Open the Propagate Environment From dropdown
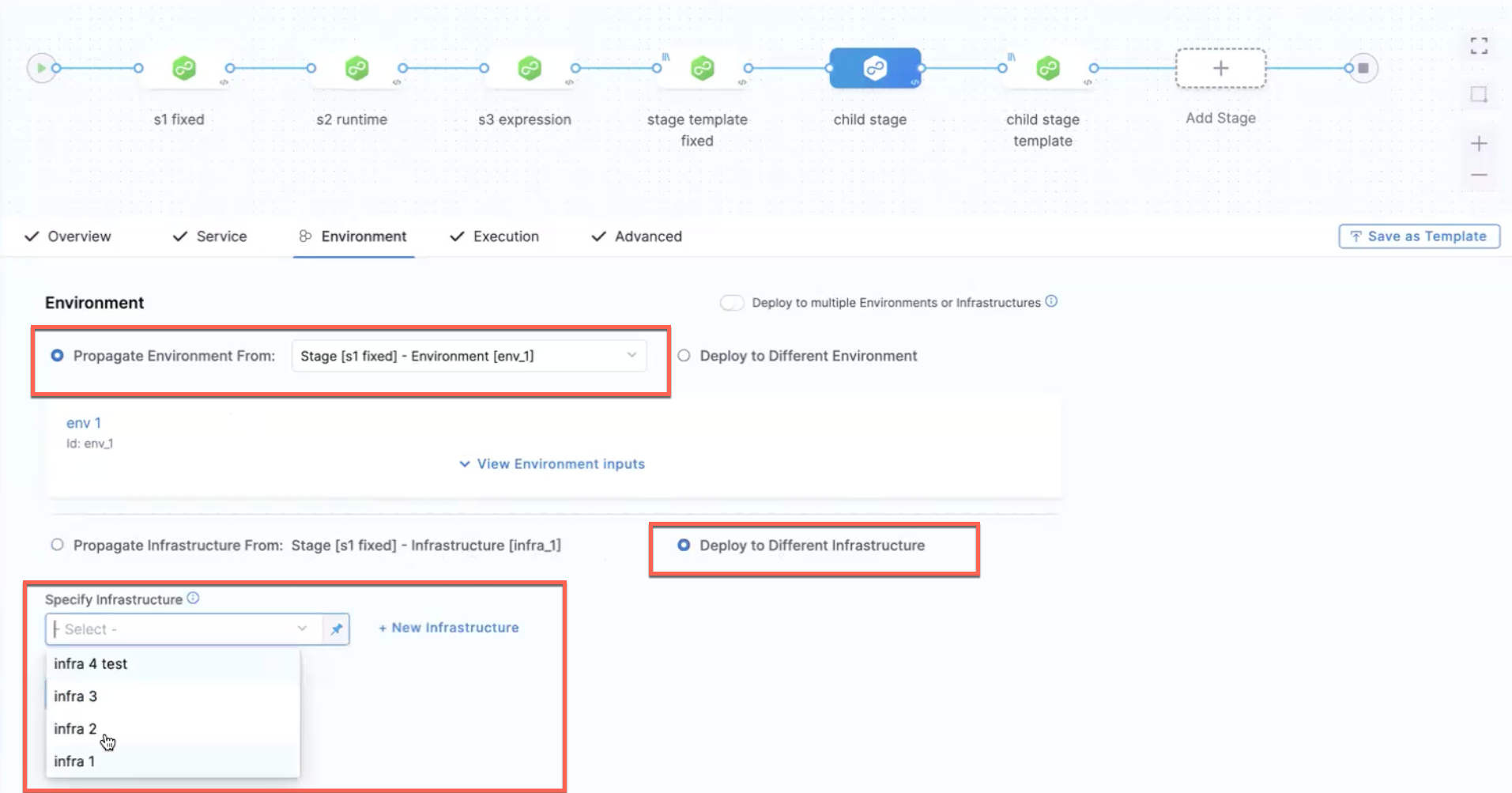The width and height of the screenshot is (1512, 793). [x=469, y=356]
